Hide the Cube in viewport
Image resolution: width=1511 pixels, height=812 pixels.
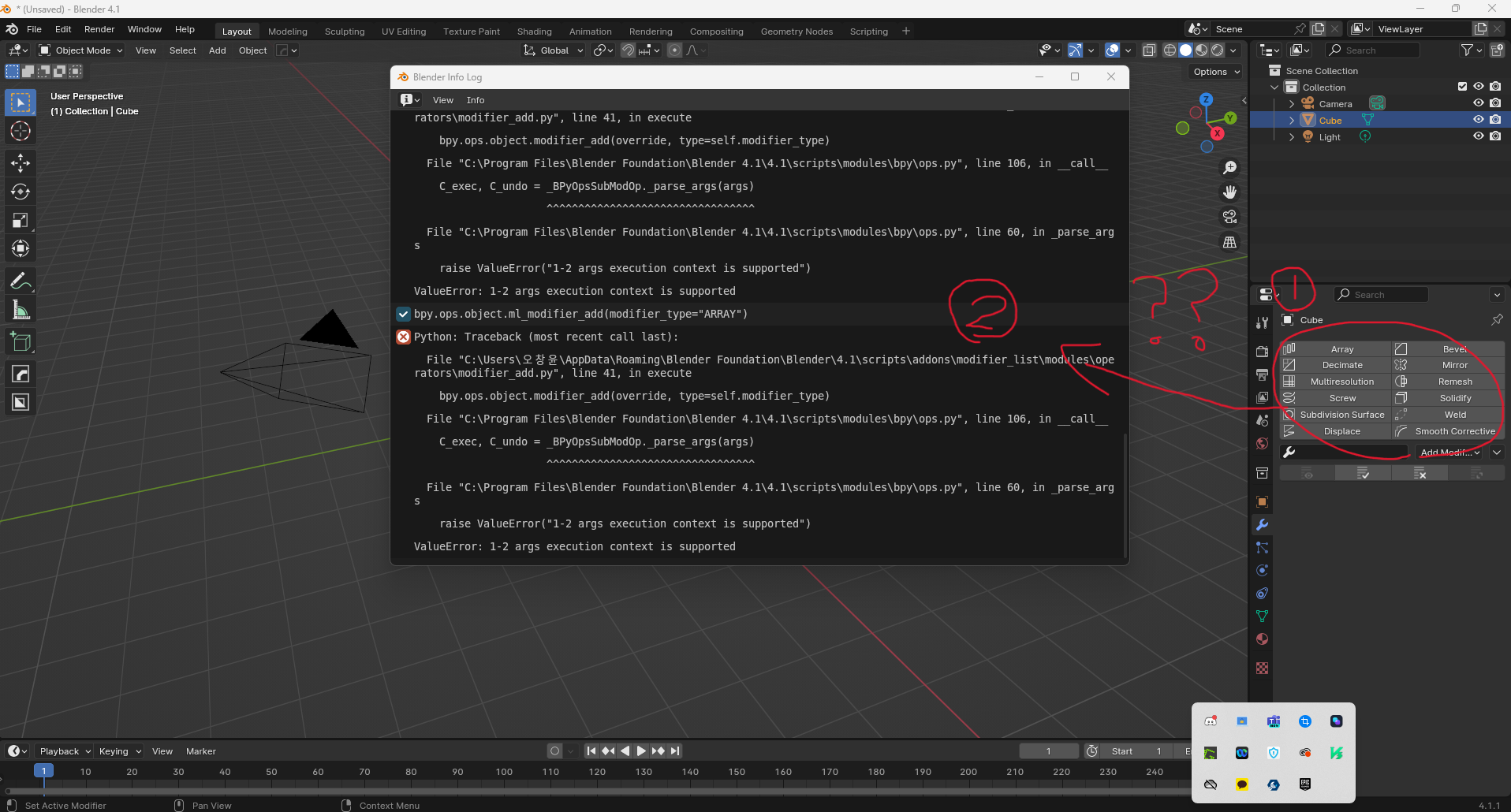pos(1479,120)
